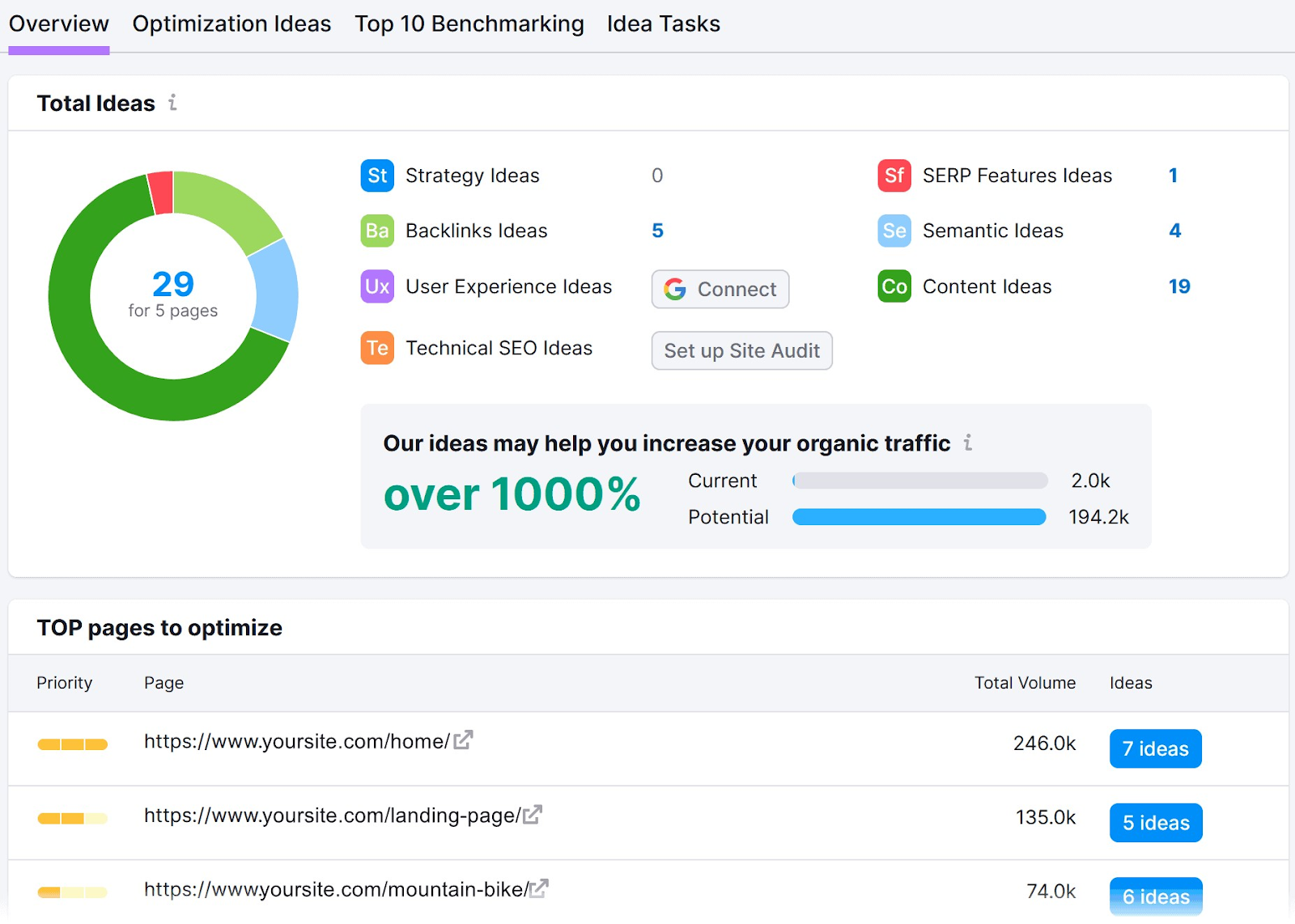Open the Top 10 Benchmarking tab

(469, 24)
